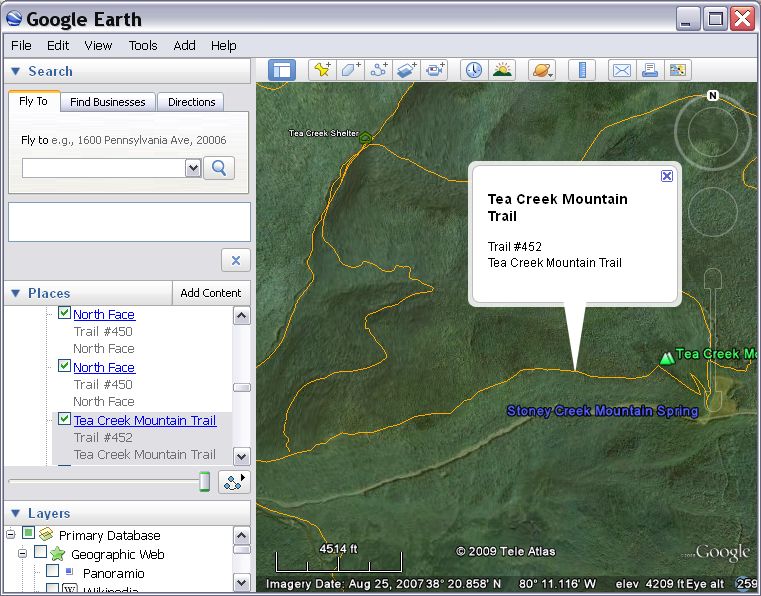Open the Tea Creek Mountain Trail link
The image size is (761, 596).
point(145,420)
